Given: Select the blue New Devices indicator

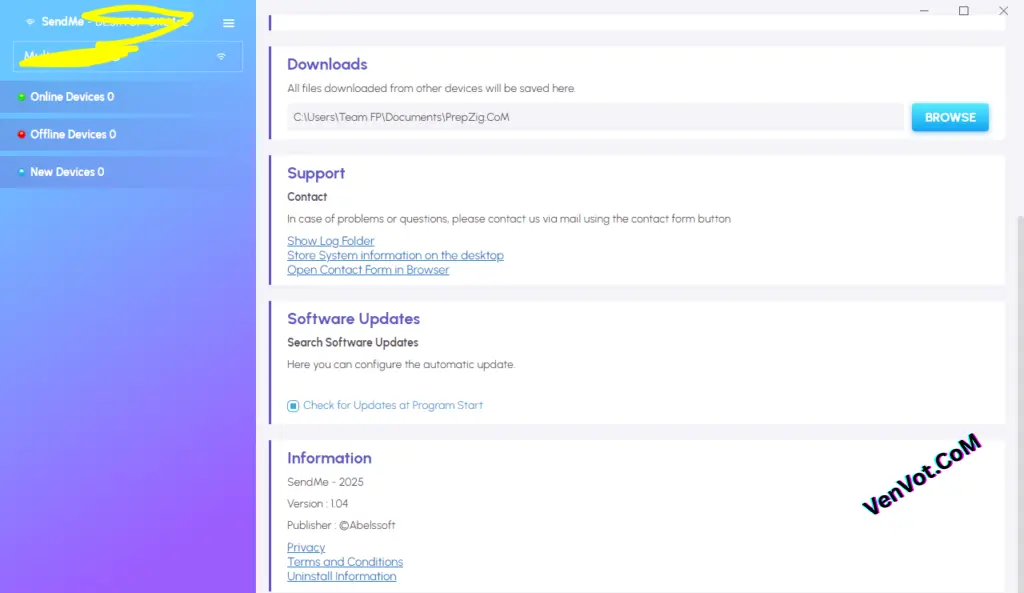Looking at the screenshot, I should pos(22,172).
